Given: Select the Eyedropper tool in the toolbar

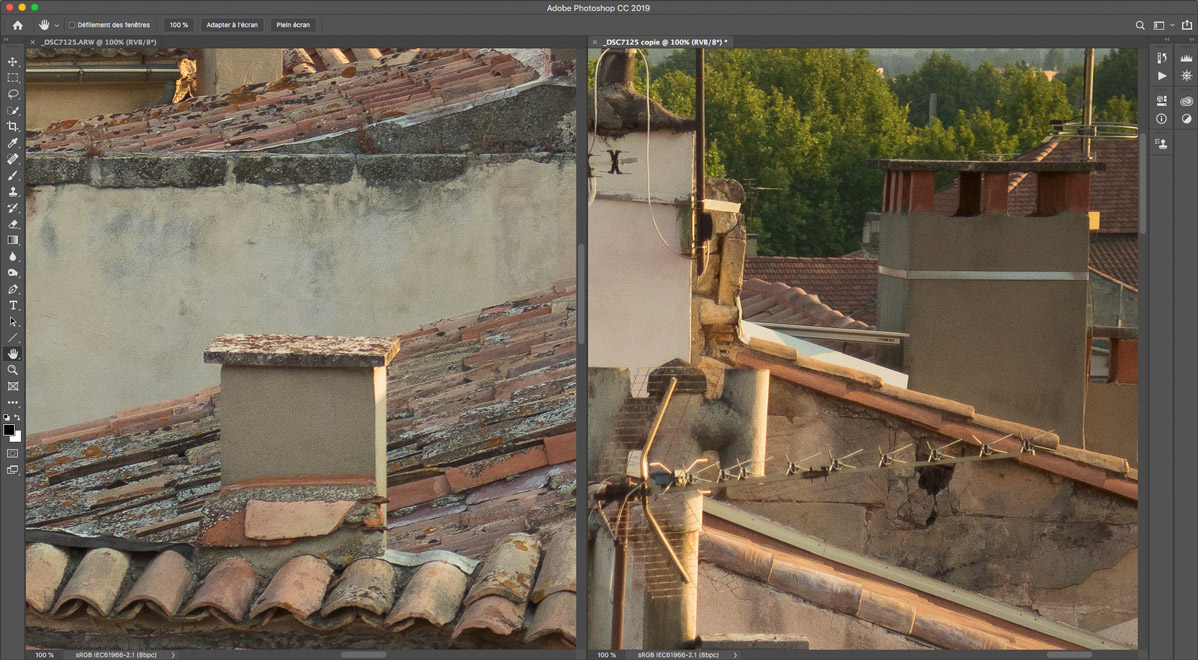Looking at the screenshot, I should click(13, 143).
